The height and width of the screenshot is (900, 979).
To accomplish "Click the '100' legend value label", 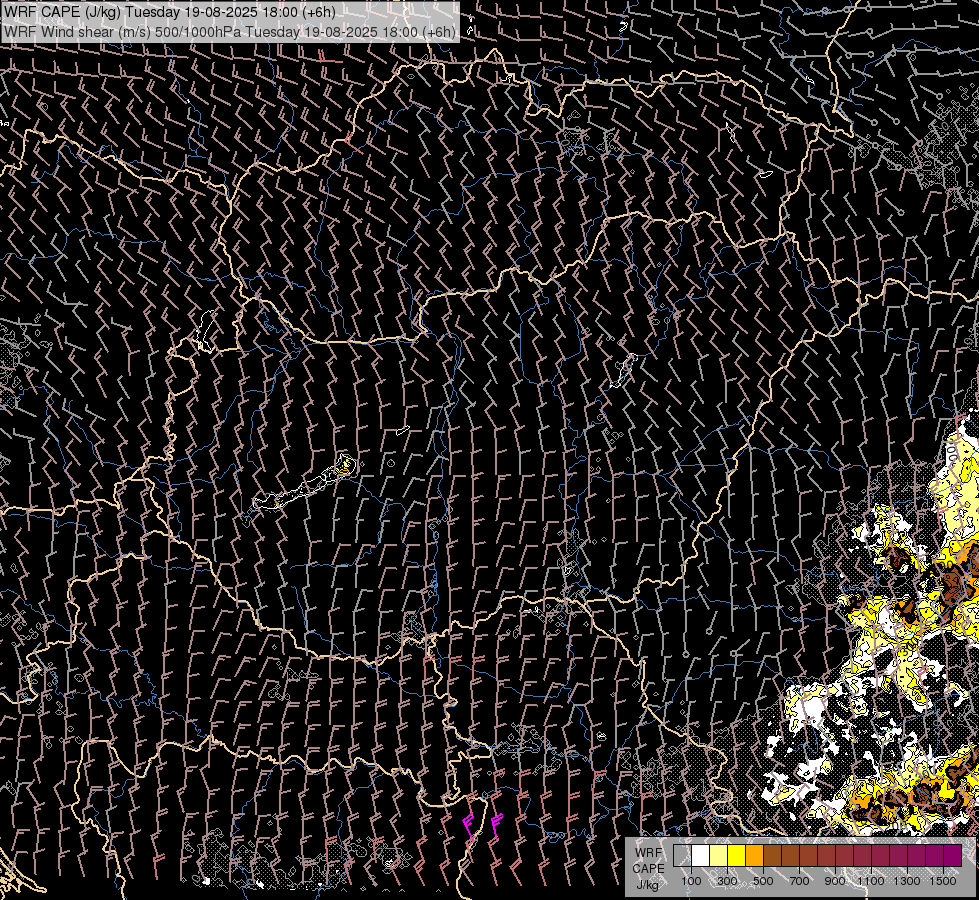I will pos(691,881).
